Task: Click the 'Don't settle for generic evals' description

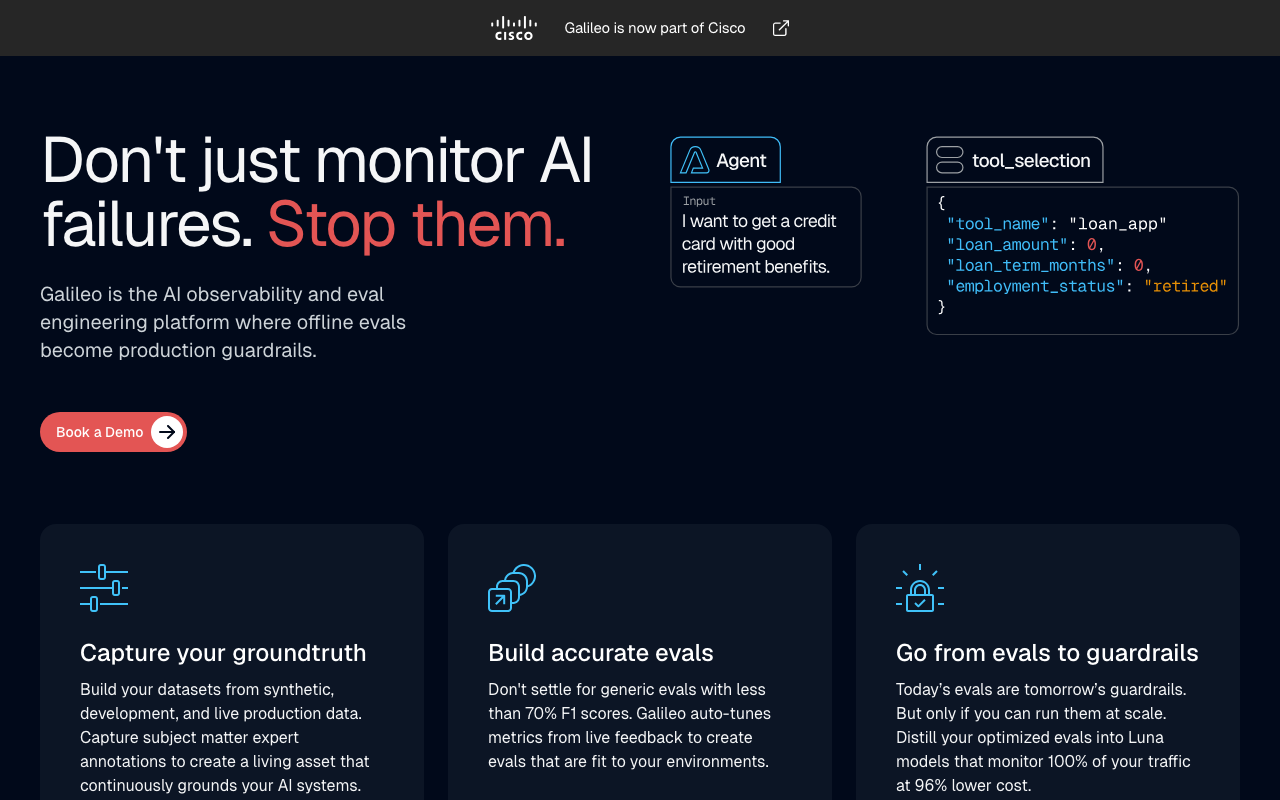Action: 630,725
